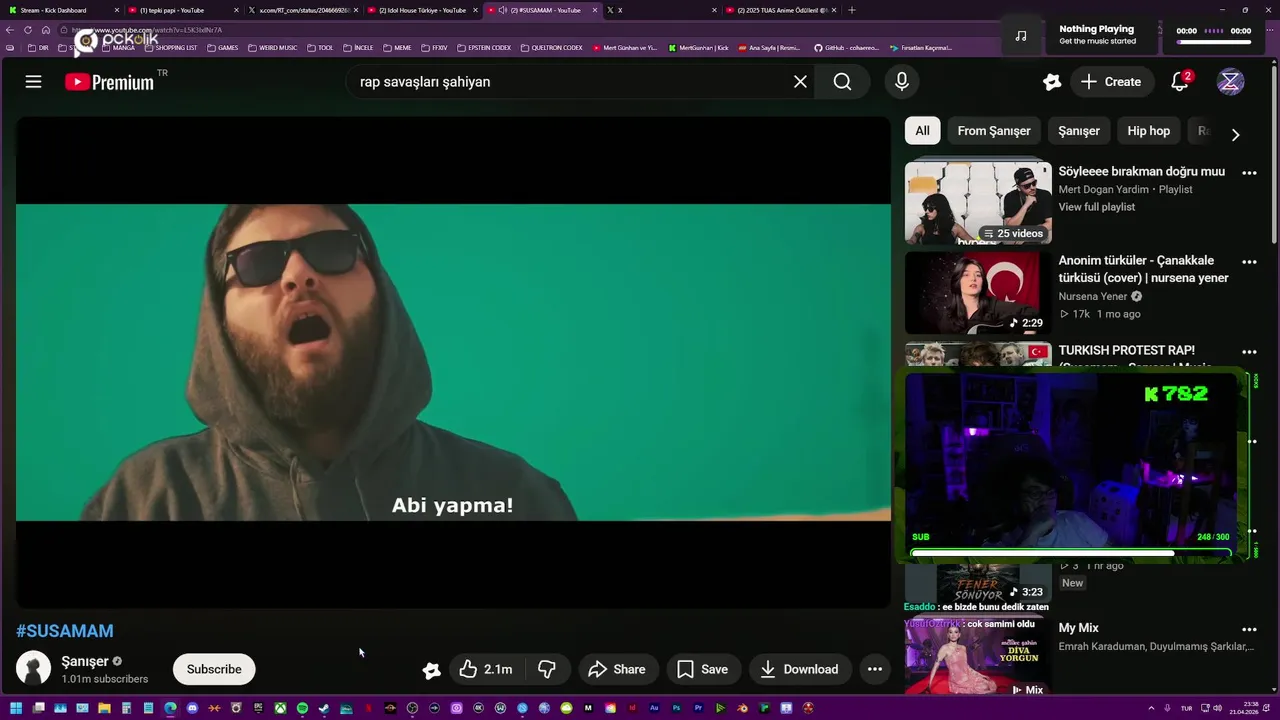Show next filter chips with right arrow
Screen dimensions: 1280x720
[x=1236, y=134]
